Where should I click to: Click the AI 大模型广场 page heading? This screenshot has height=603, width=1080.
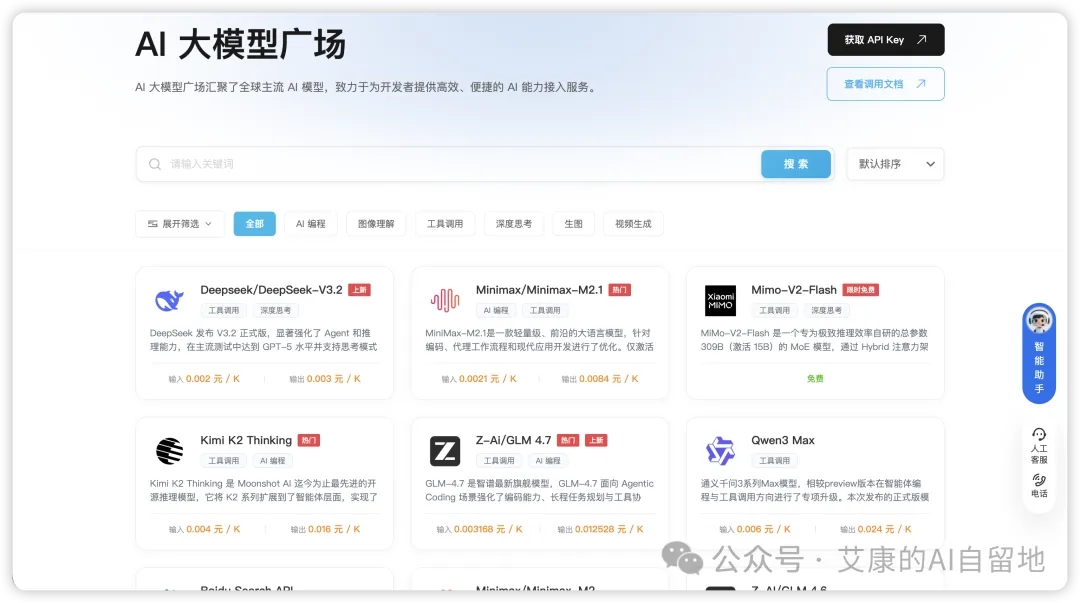(240, 45)
